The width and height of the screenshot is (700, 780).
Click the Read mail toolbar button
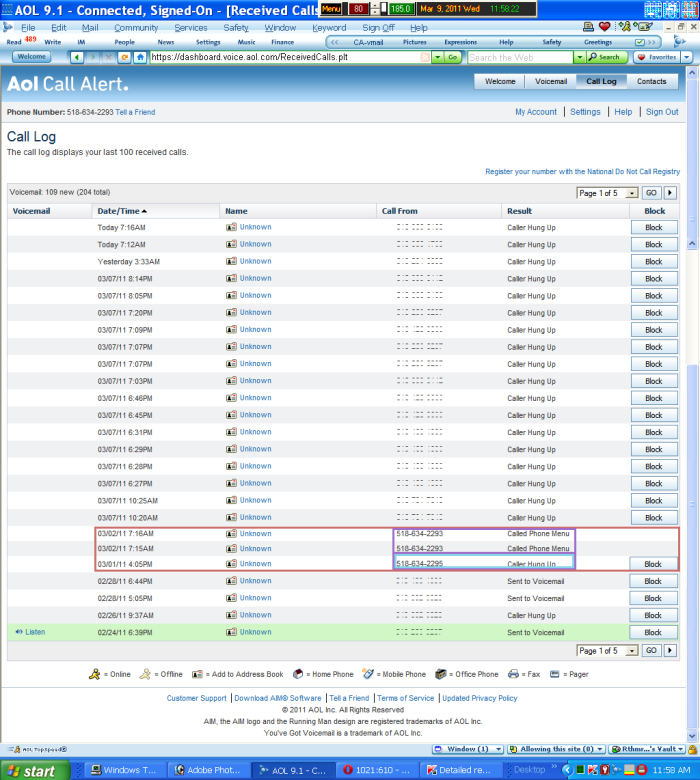[14, 42]
